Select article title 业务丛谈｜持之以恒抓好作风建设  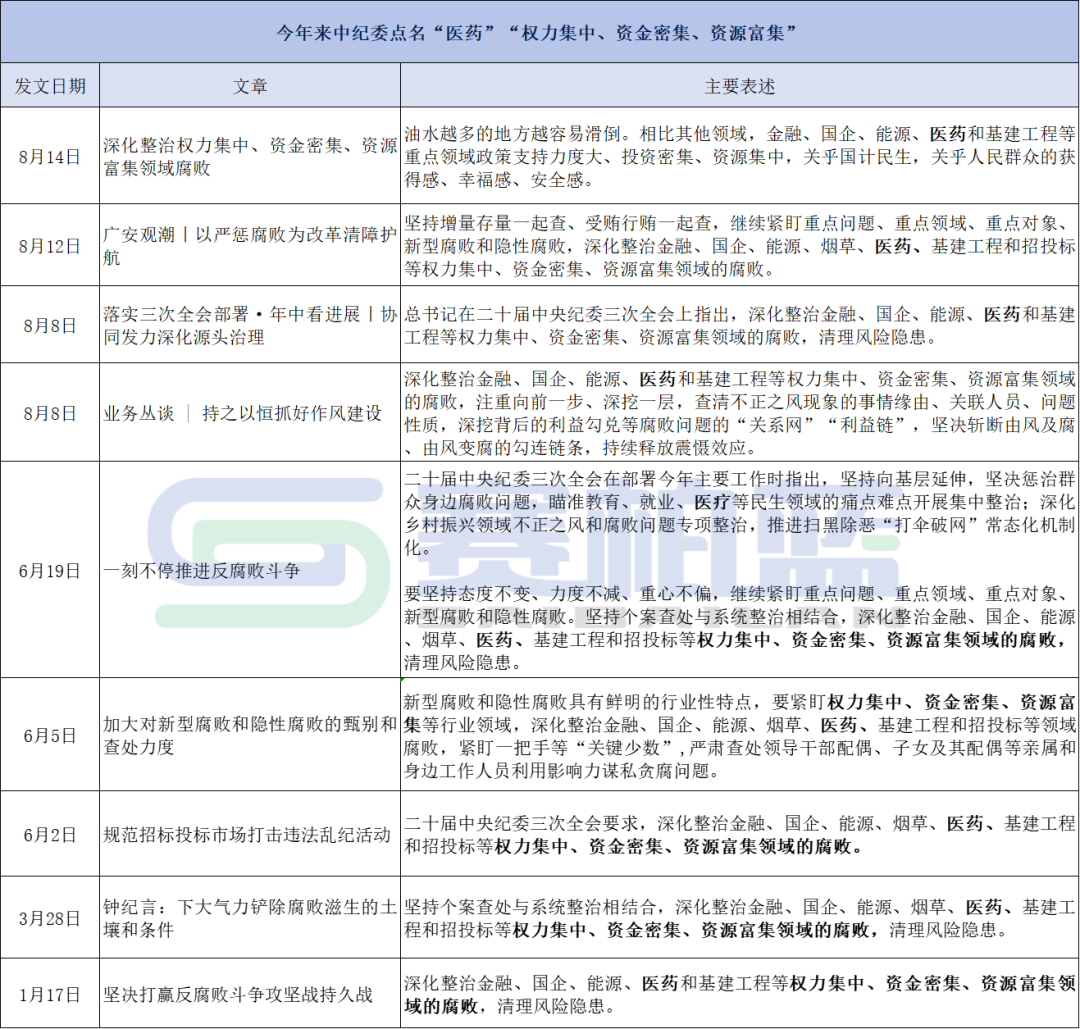(242, 413)
